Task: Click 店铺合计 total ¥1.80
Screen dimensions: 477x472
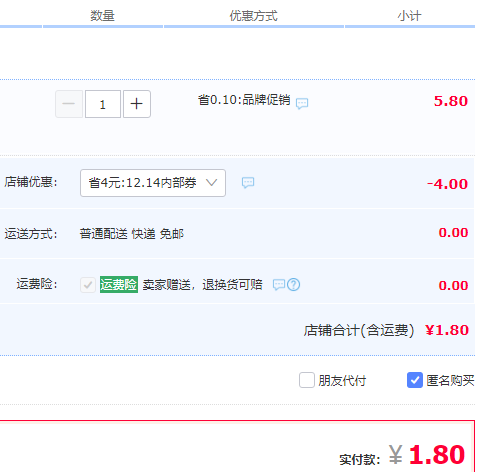Action: [x=447, y=330]
